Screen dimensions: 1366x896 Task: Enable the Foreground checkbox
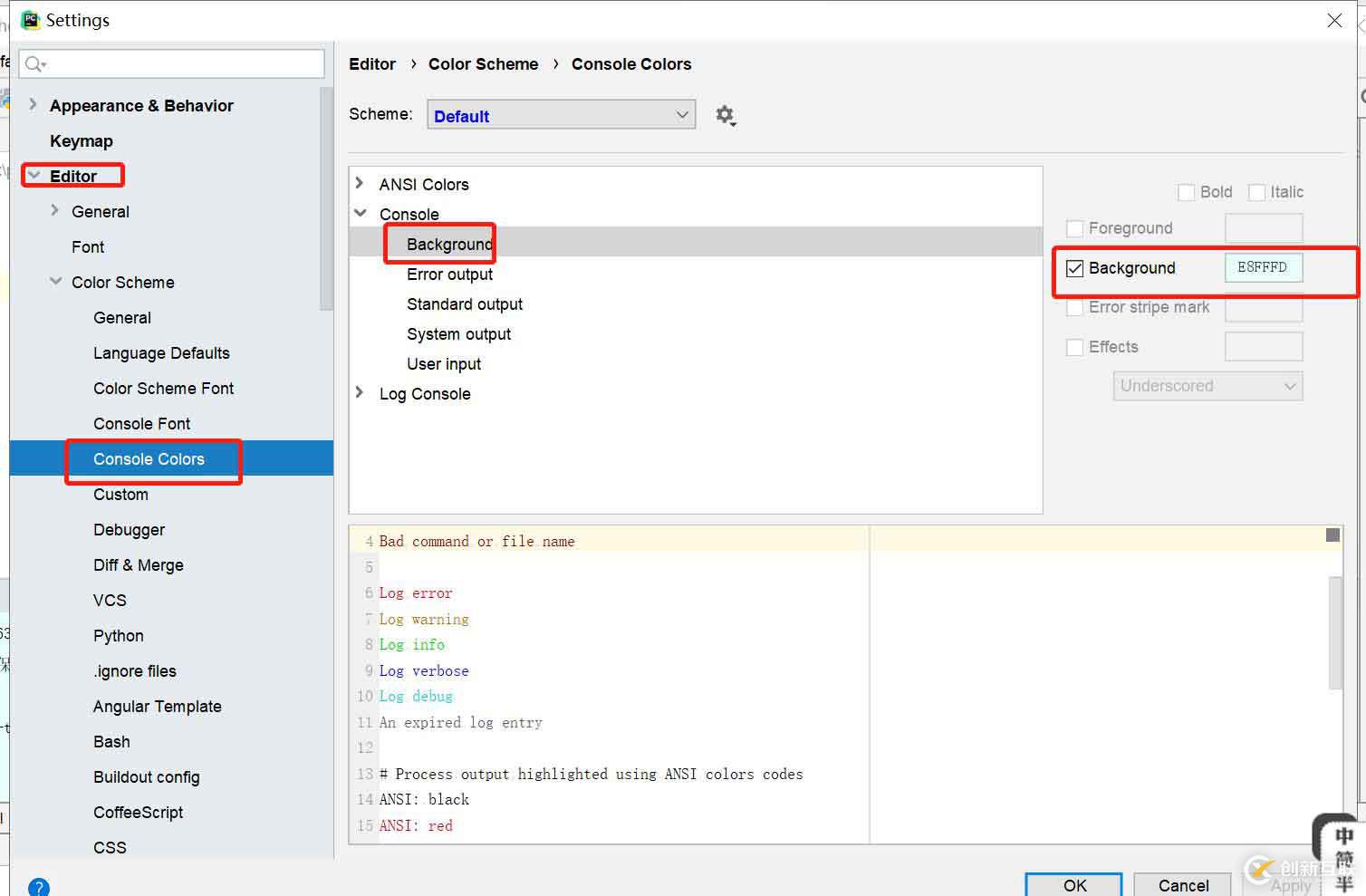click(1075, 228)
